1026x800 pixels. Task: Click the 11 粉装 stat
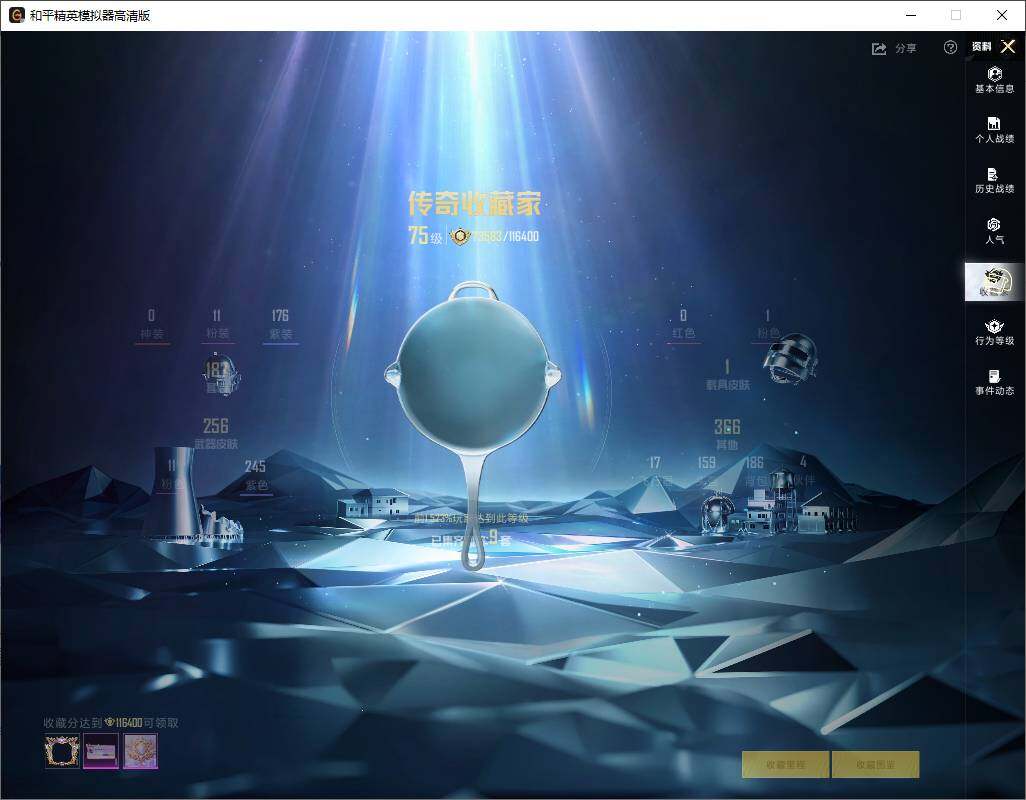pos(217,324)
